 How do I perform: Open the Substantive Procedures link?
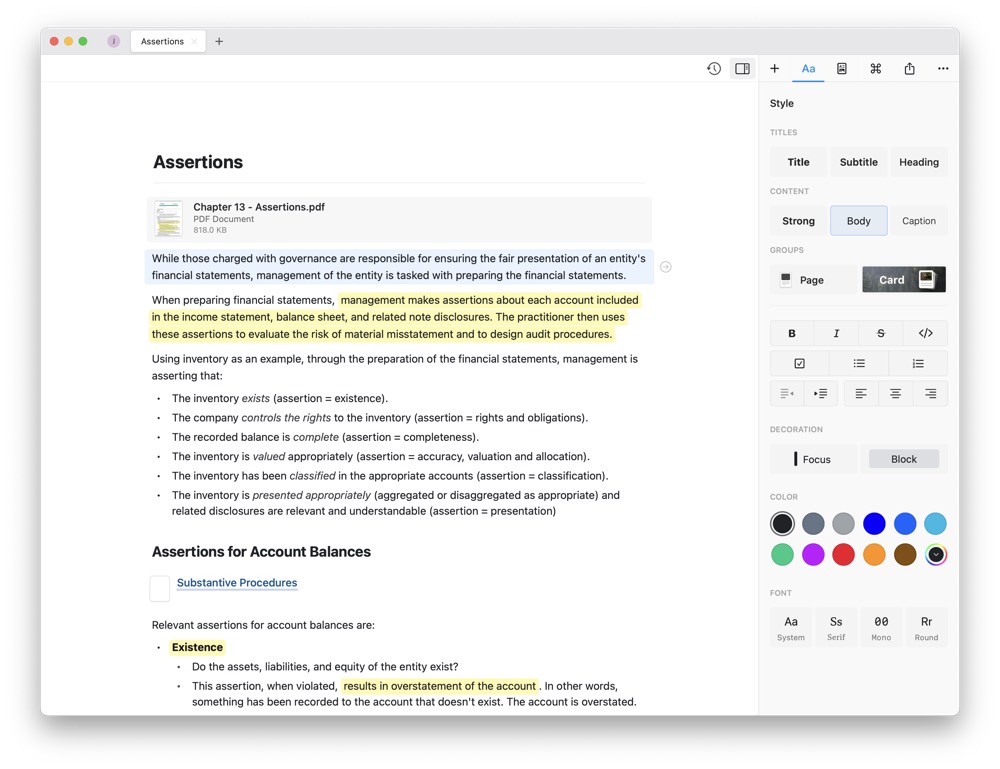point(237,583)
